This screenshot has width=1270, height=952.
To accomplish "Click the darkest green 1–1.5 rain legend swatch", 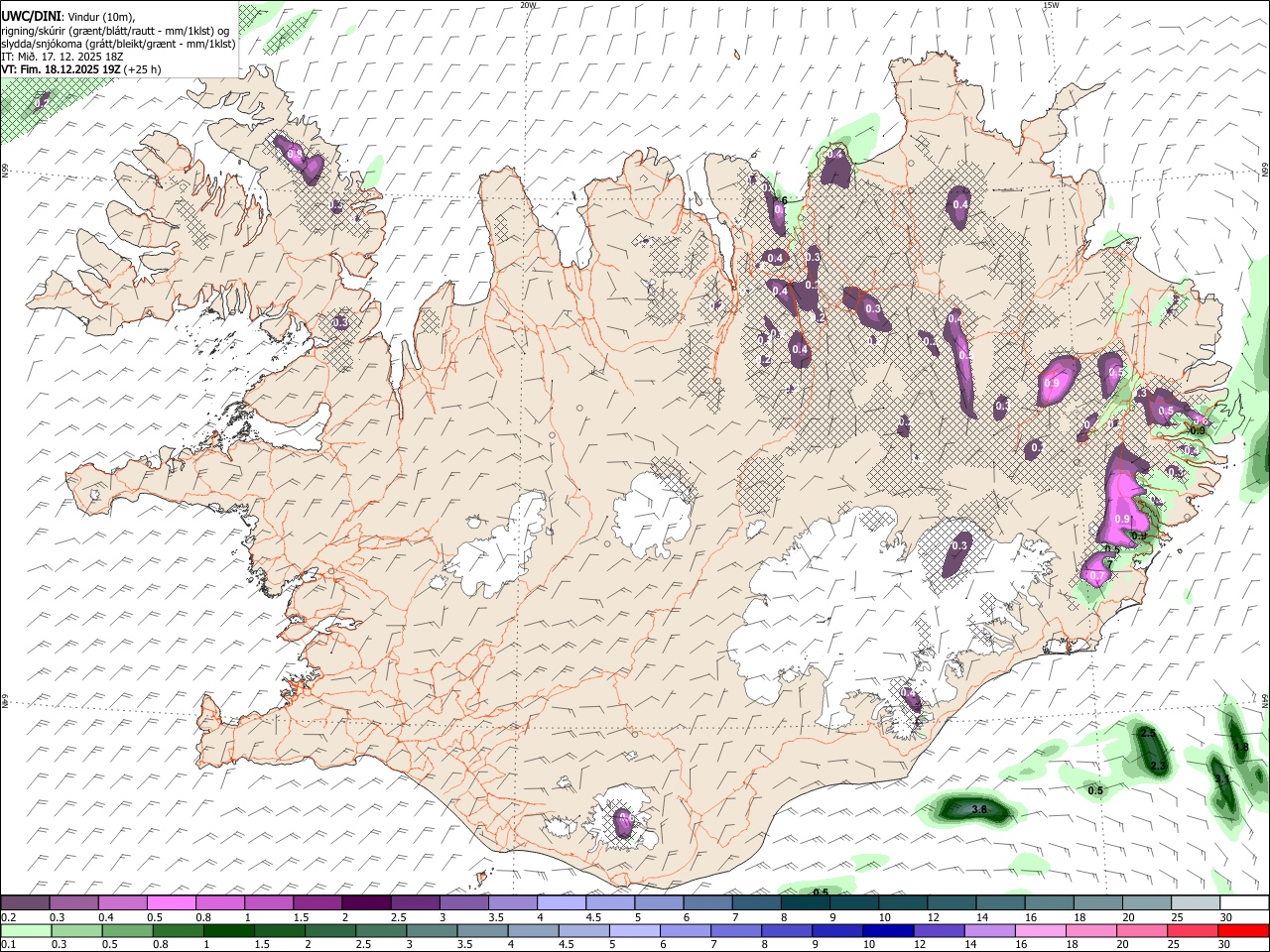I will click(x=229, y=930).
